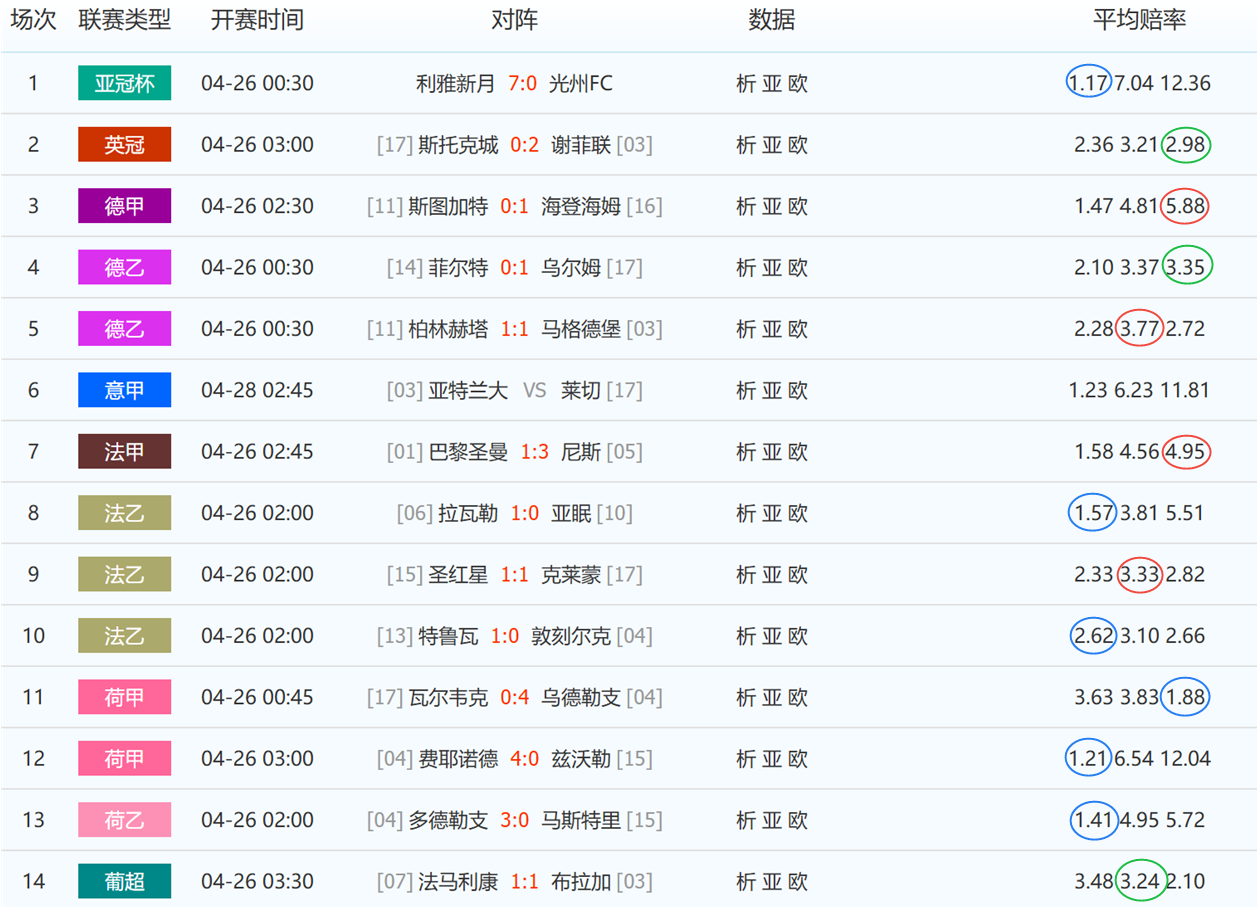This screenshot has height=907, width=1257.
Task: Click the 1:3 score for 巴黎圣曼 match
Action: [x=534, y=451]
